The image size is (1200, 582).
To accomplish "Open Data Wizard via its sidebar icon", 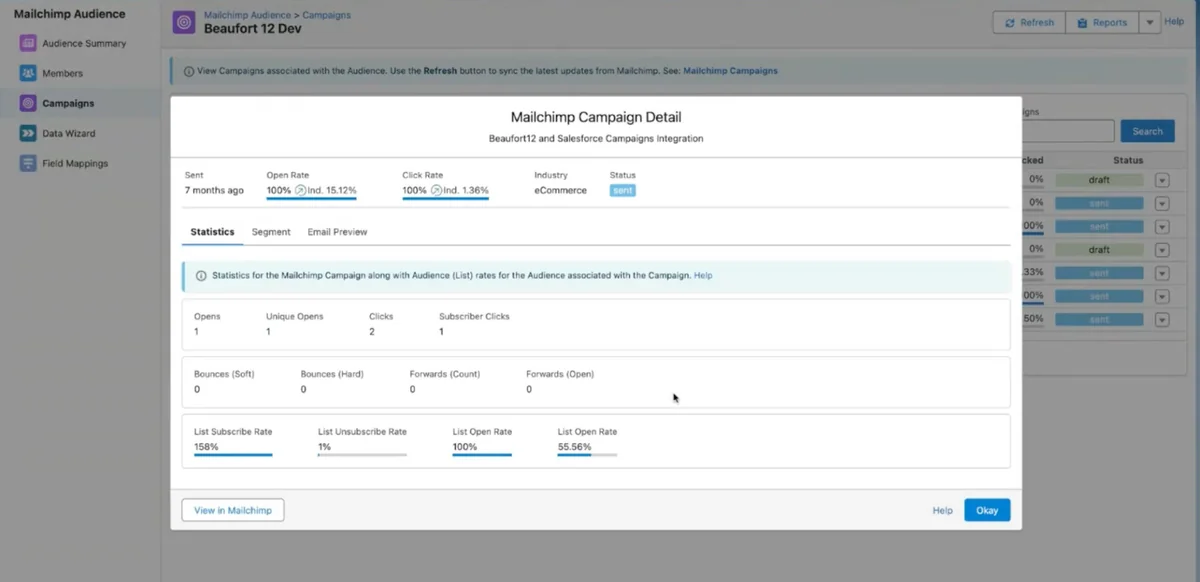I will [x=28, y=133].
